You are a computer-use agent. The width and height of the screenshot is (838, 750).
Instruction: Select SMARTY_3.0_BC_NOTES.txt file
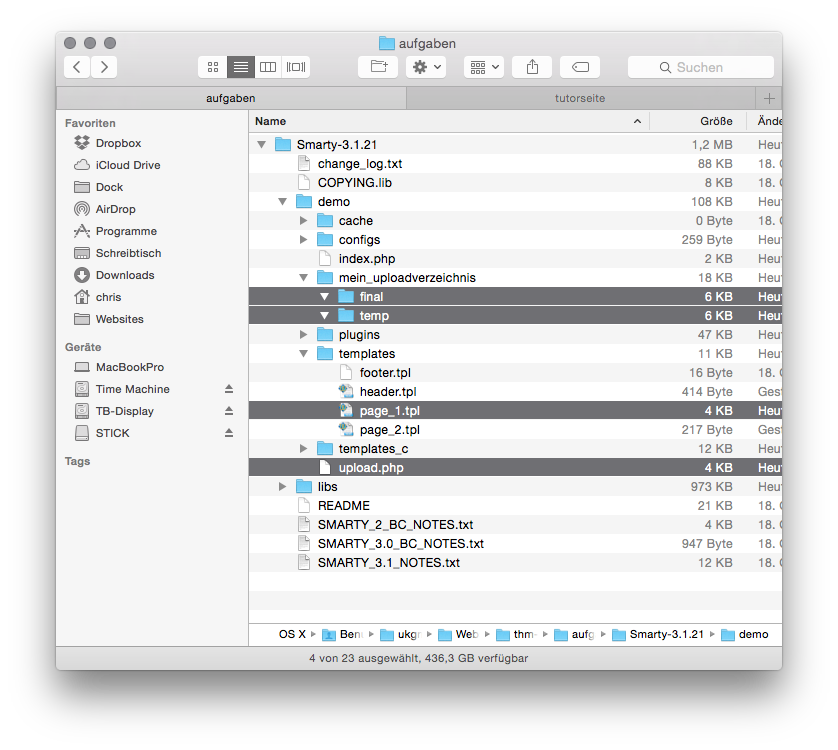[515, 544]
